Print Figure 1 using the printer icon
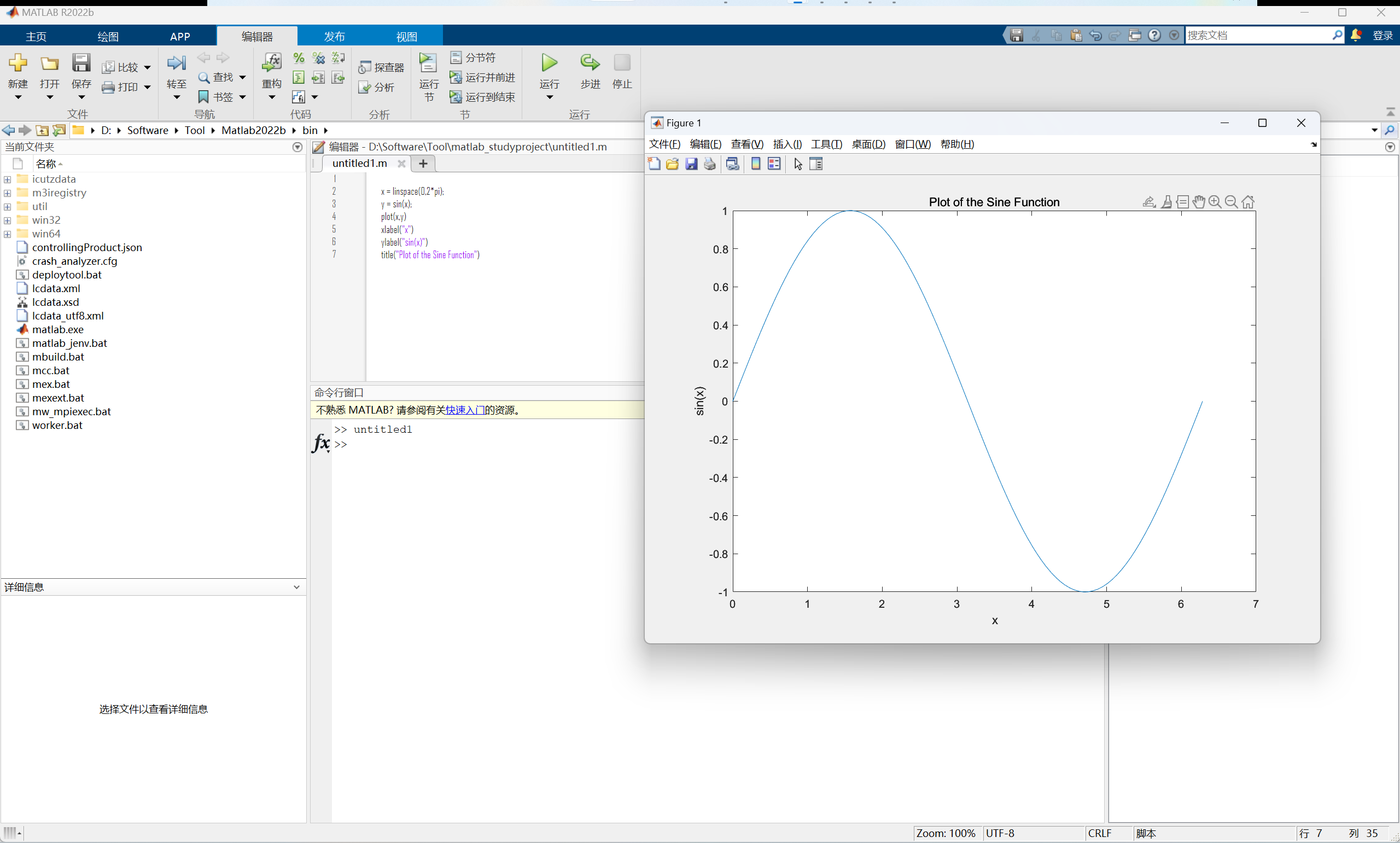The width and height of the screenshot is (1400, 843). 709,164
